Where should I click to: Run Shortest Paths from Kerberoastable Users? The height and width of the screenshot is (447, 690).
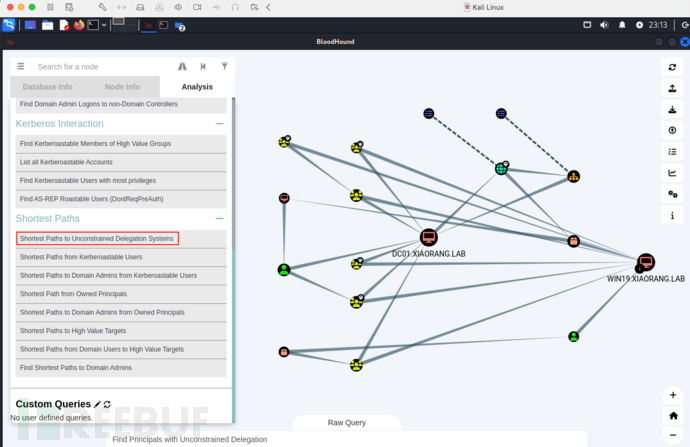[121, 257]
